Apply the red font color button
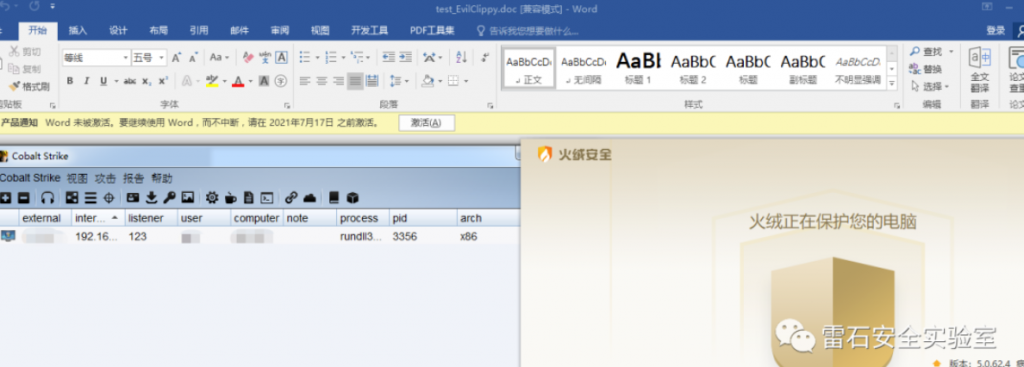This screenshot has height=367, width=1024. click(x=238, y=81)
